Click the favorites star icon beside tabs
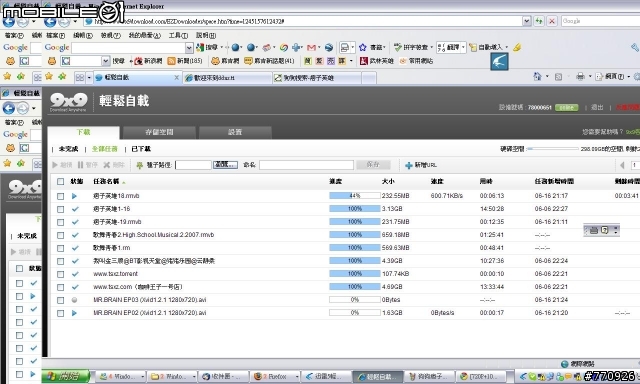The width and height of the screenshot is (640, 384). (x=49, y=76)
